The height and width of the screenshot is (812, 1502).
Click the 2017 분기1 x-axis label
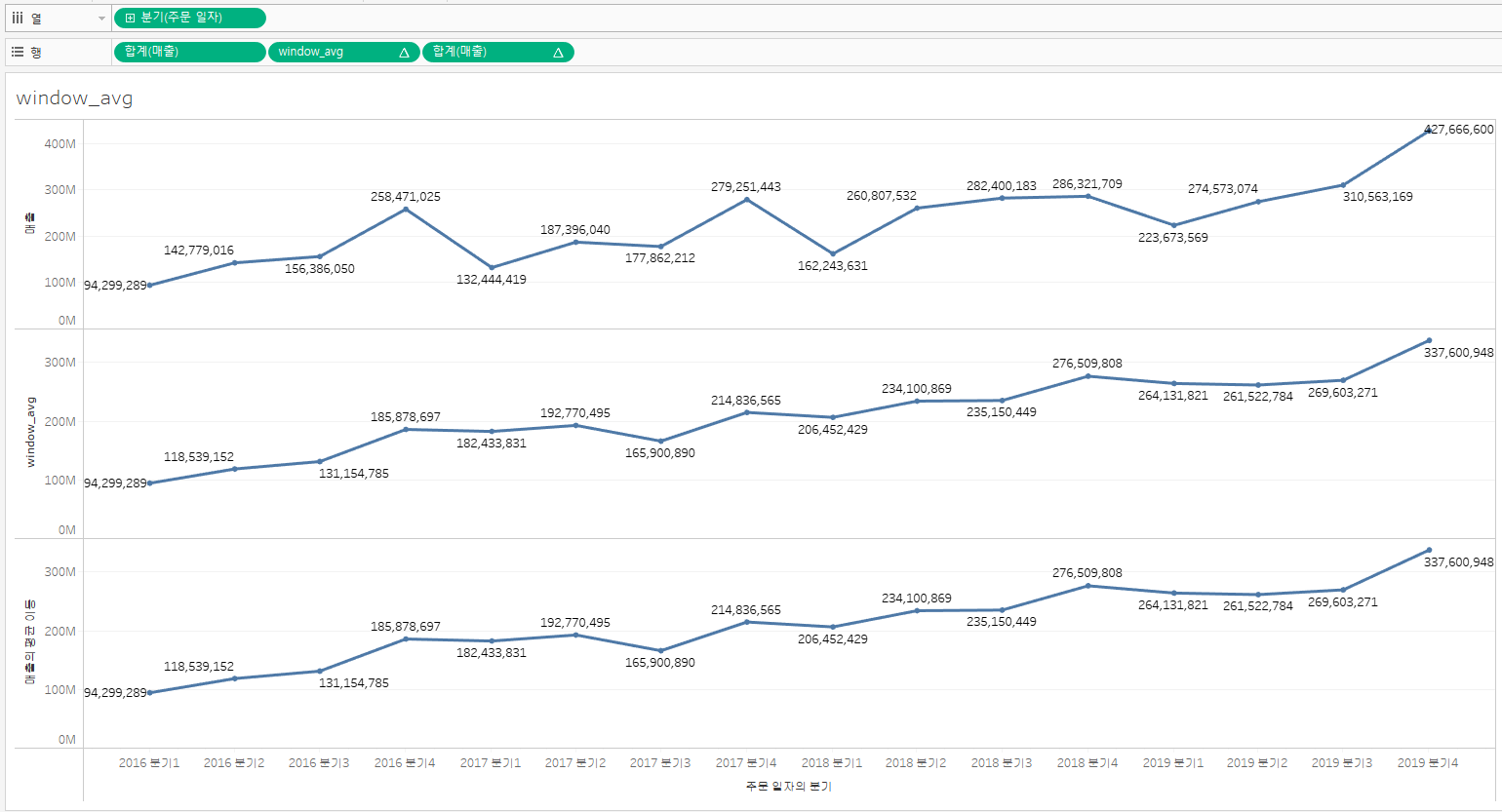coord(491,762)
